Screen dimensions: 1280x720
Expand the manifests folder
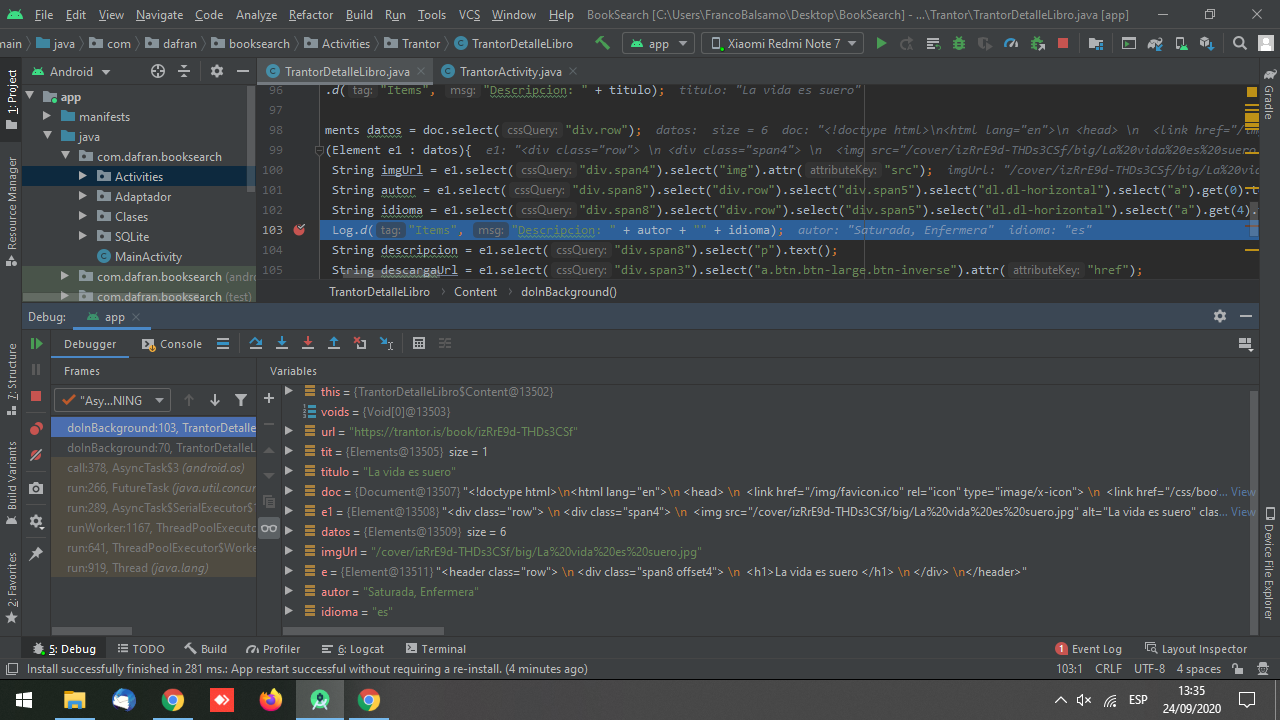coord(47,116)
